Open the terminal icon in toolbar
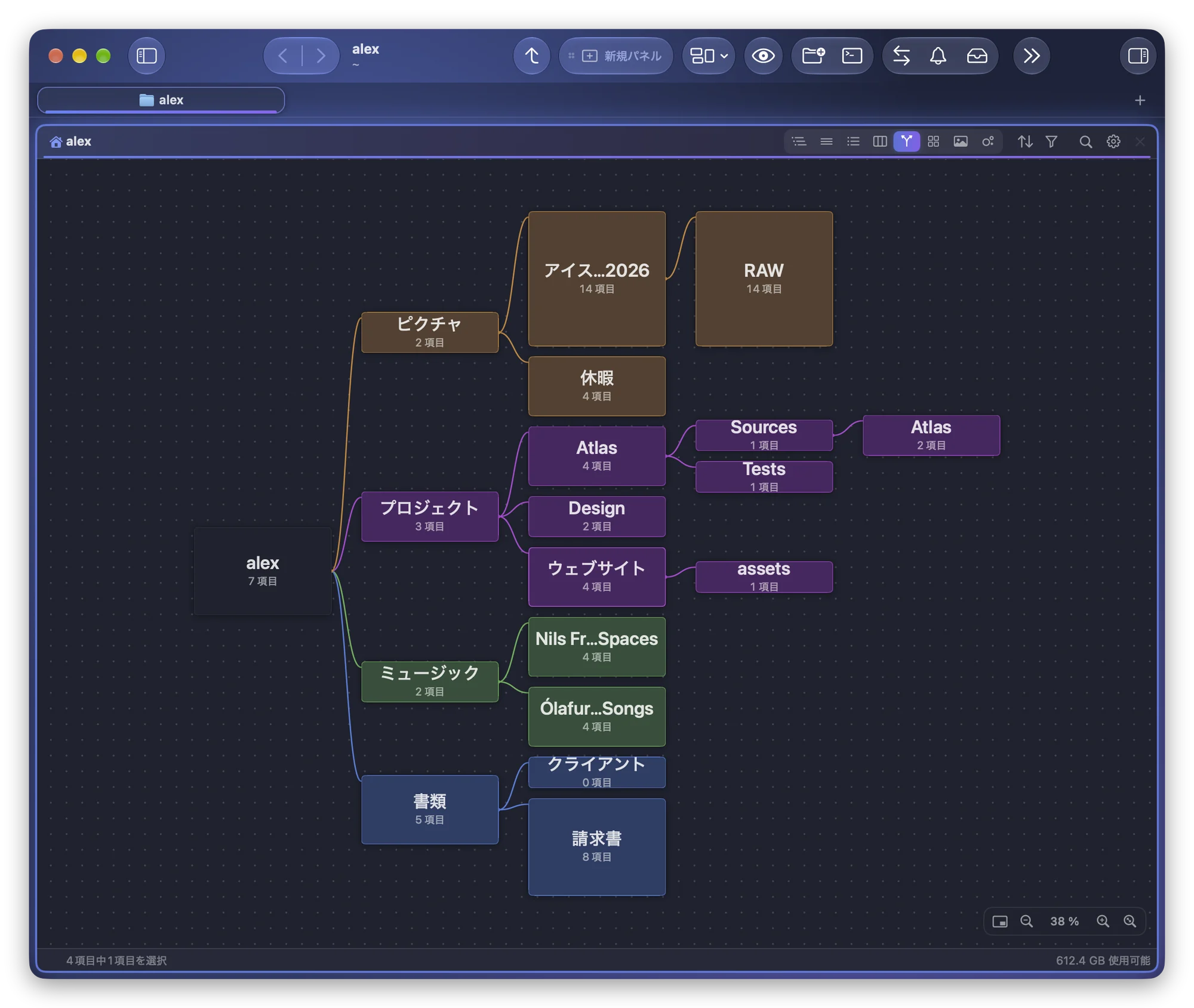Screen dimensions: 1194x1008 pyautogui.click(x=852, y=56)
